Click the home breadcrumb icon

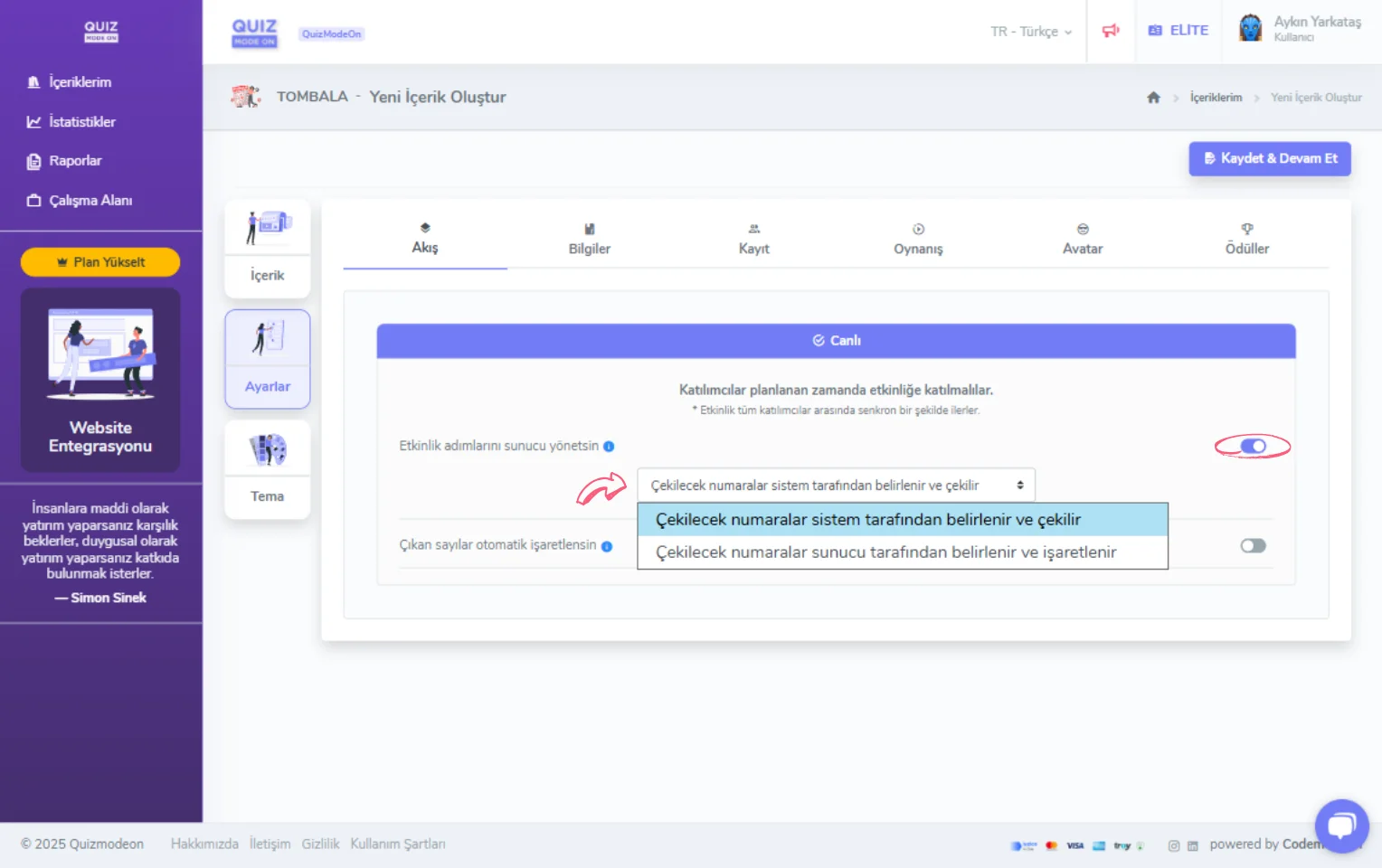1153,98
